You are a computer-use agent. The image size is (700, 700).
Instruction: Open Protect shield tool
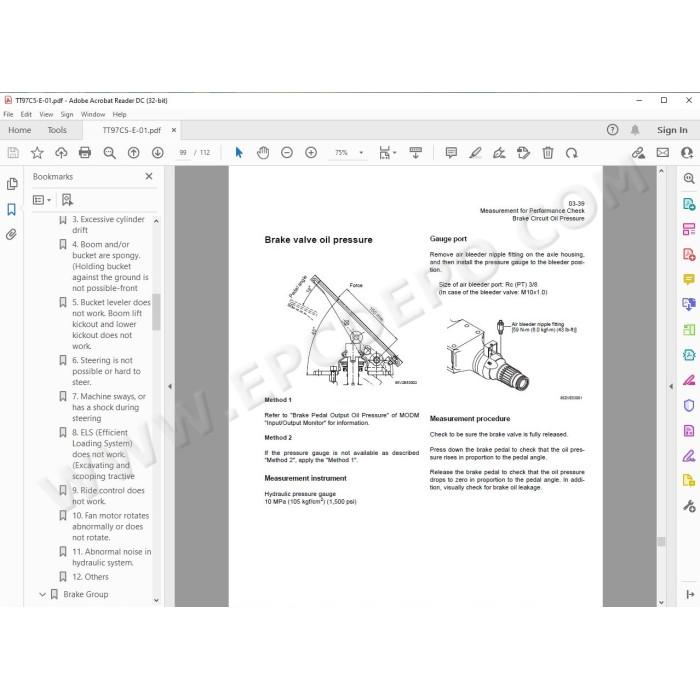[689, 405]
